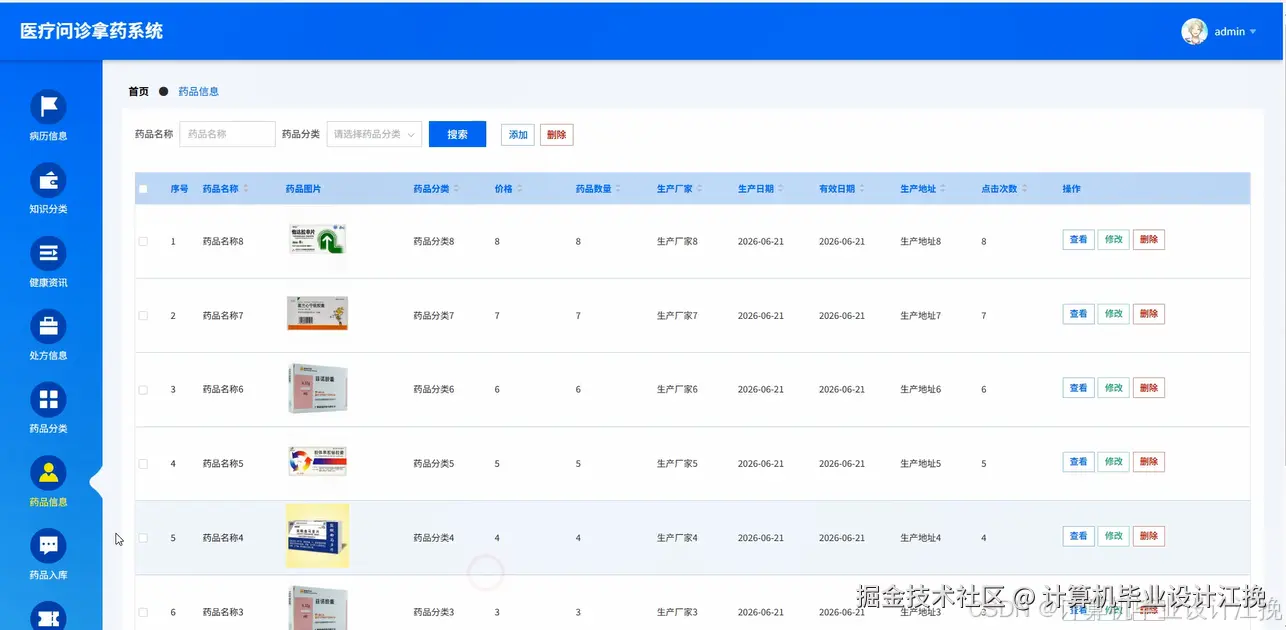Select the 知识分类 sidebar icon
The height and width of the screenshot is (630, 1286).
tap(47, 180)
